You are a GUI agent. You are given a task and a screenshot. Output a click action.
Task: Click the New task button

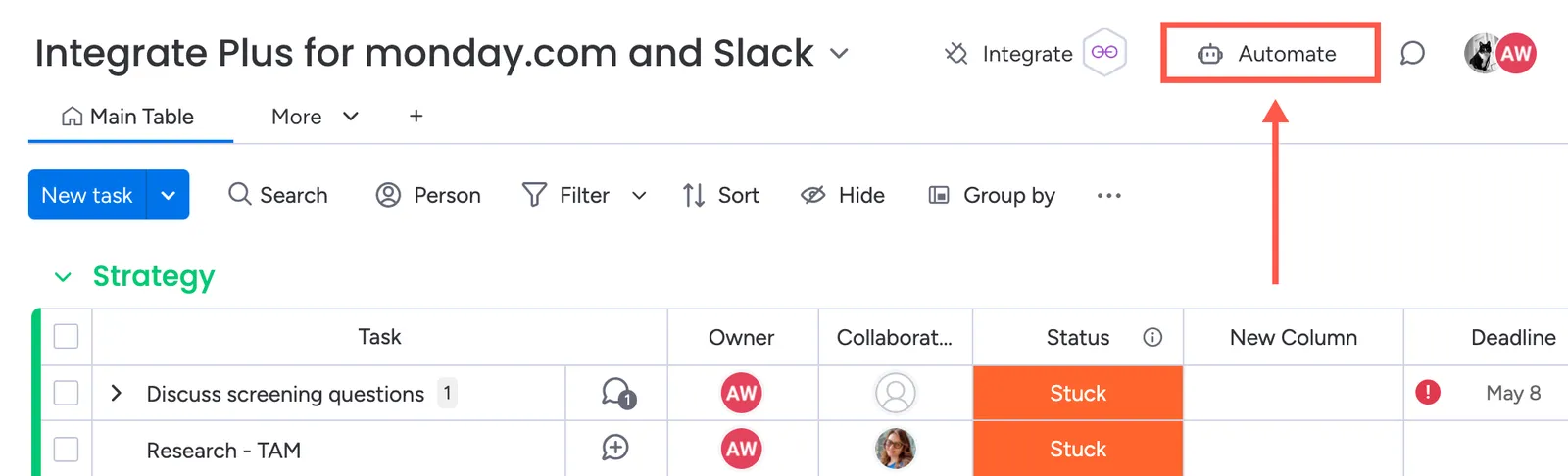(x=87, y=195)
